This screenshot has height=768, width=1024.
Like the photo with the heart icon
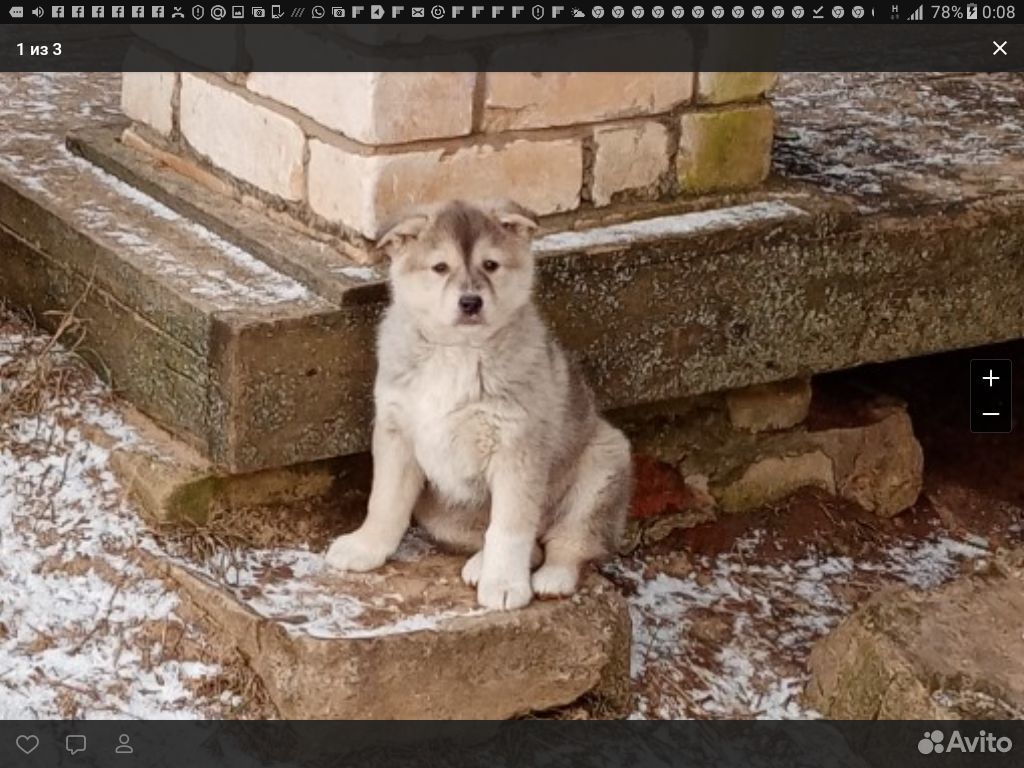pos(28,744)
